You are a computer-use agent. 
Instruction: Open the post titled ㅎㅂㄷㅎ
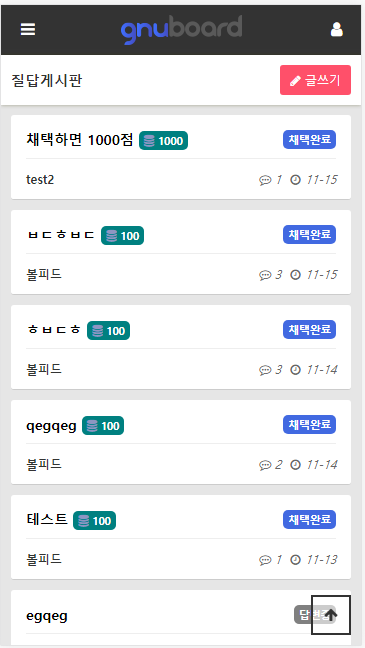53,330
